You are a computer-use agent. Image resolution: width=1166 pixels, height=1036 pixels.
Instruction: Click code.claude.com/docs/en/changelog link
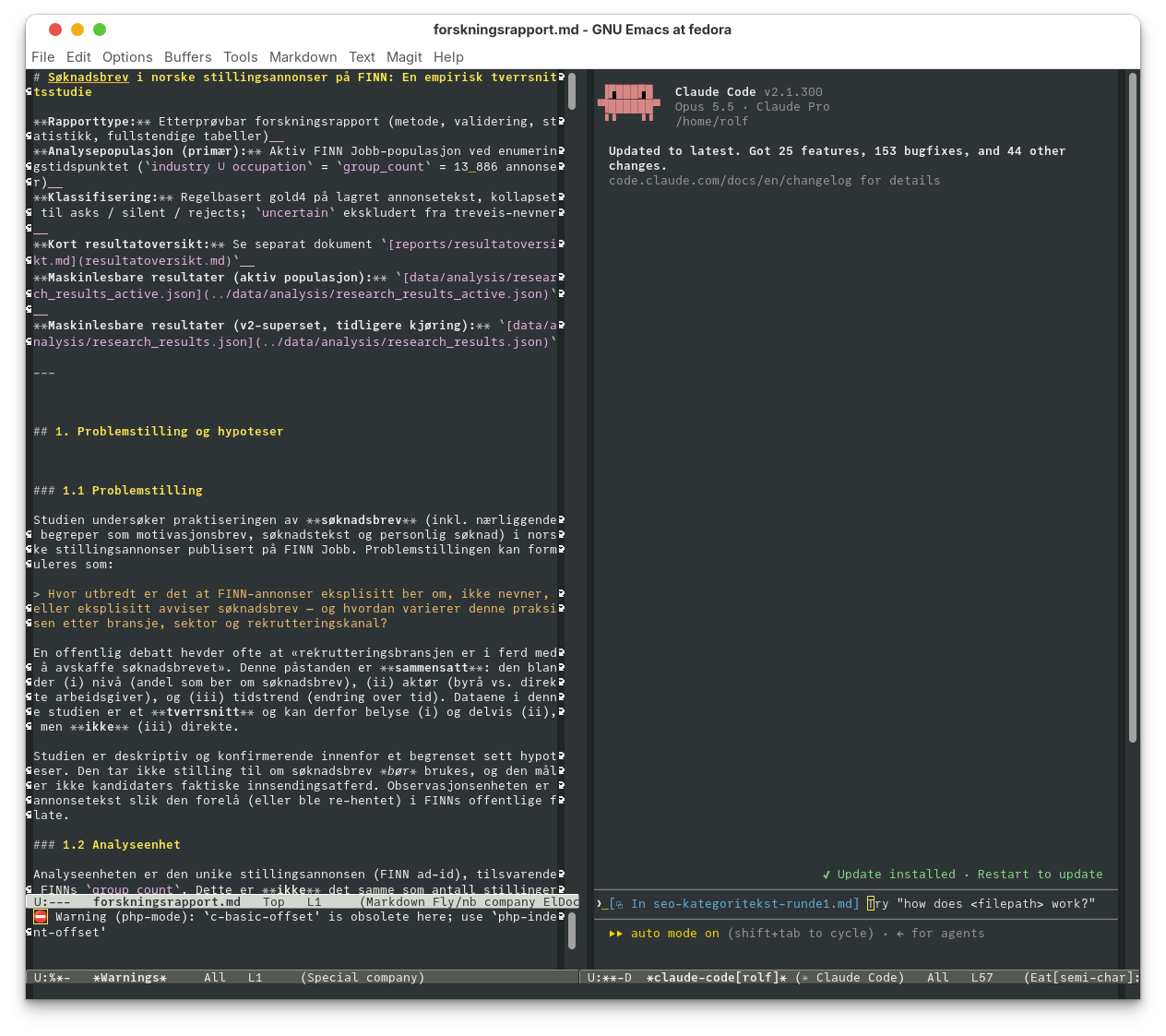(731, 181)
